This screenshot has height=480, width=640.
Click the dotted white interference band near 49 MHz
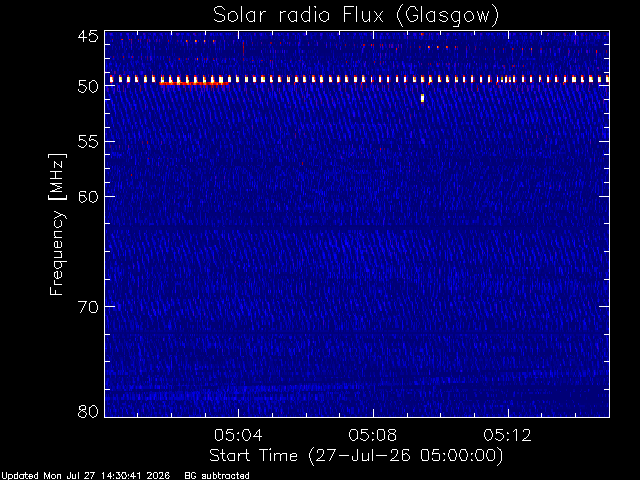(357, 79)
